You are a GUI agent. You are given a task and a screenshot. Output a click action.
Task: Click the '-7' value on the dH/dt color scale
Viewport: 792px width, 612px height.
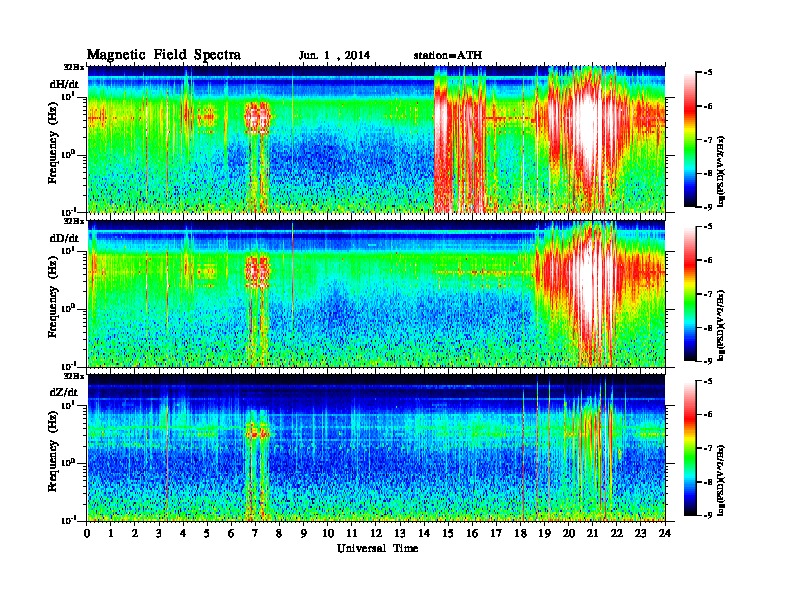(708, 140)
